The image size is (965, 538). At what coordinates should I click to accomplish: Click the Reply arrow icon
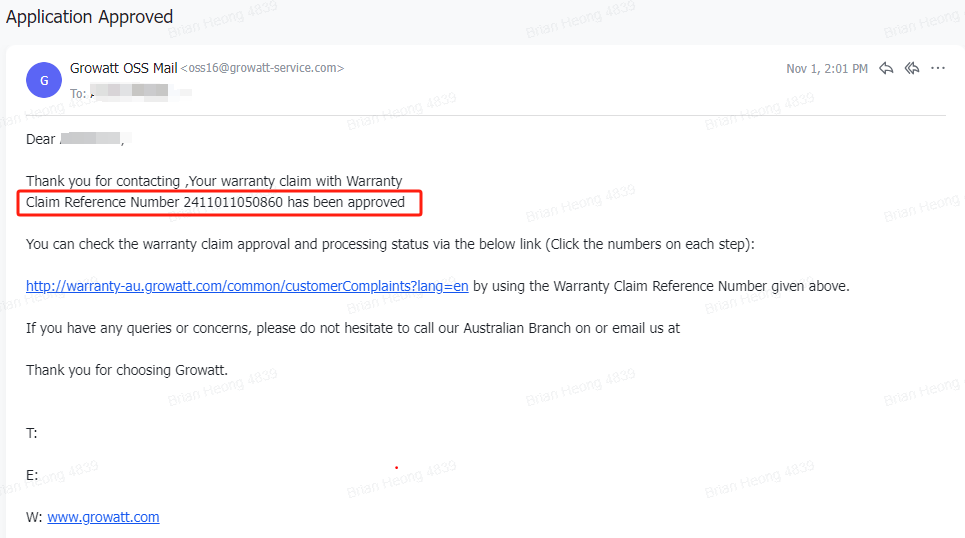[886, 69]
